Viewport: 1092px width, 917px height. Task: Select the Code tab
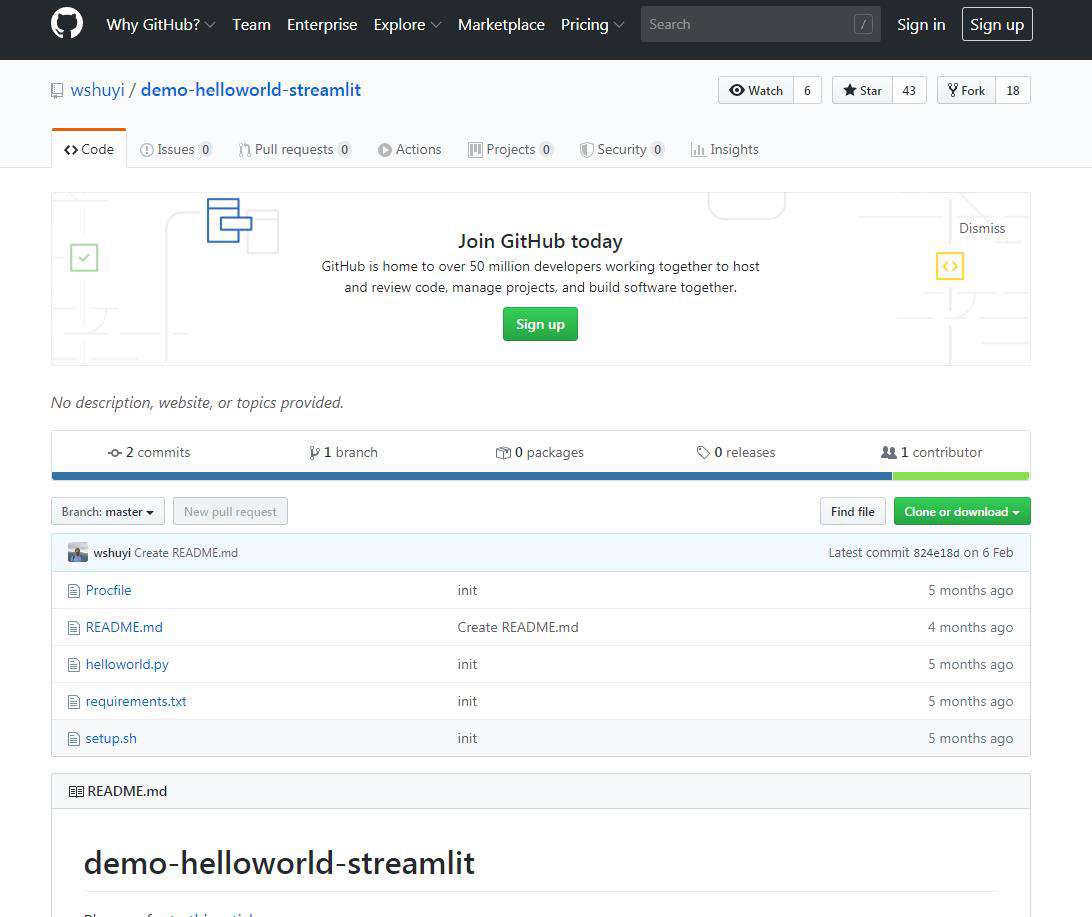(88, 149)
